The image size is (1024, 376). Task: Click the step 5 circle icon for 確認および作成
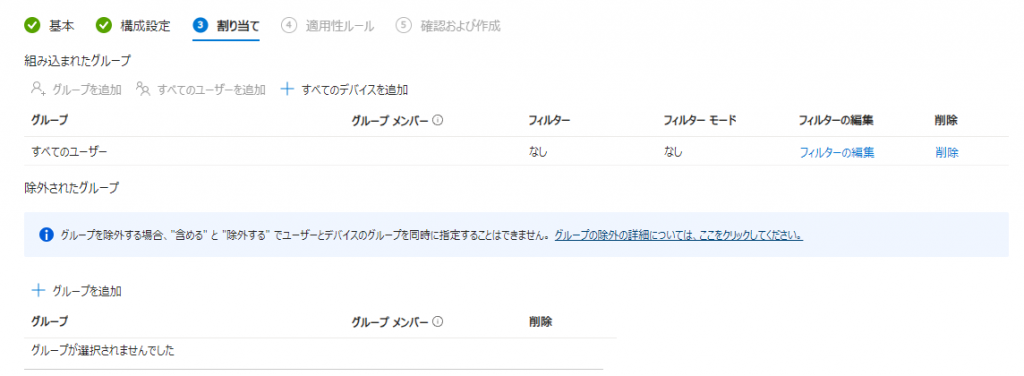click(x=404, y=25)
